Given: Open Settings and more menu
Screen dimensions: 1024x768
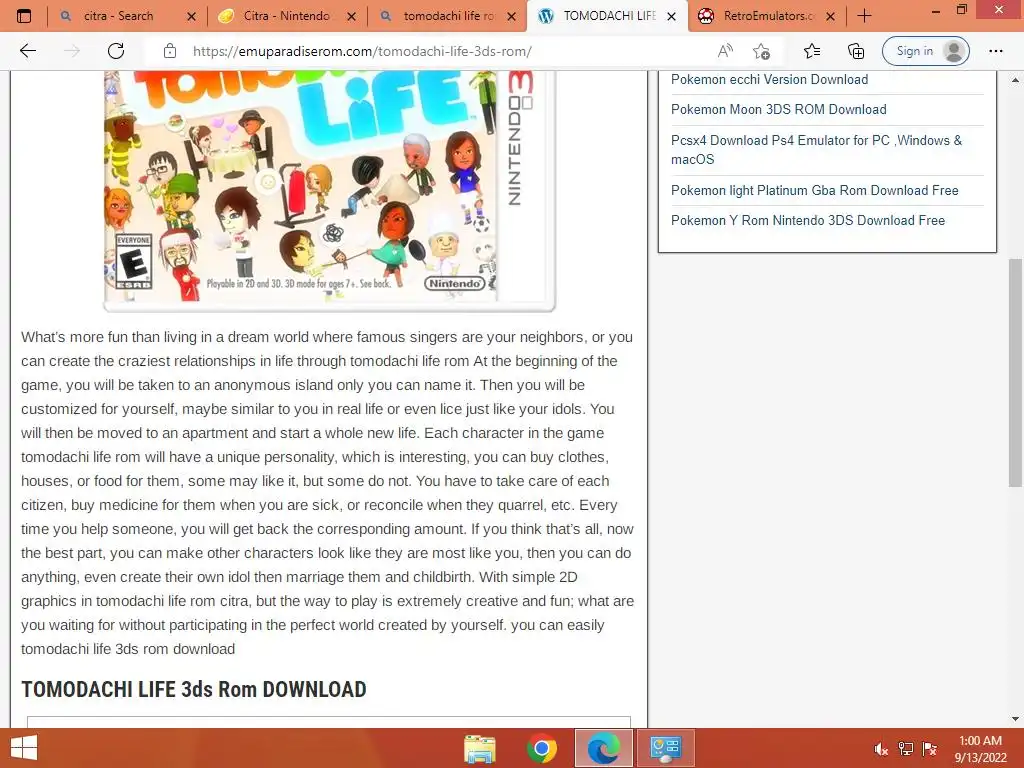Looking at the screenshot, I should (x=995, y=51).
